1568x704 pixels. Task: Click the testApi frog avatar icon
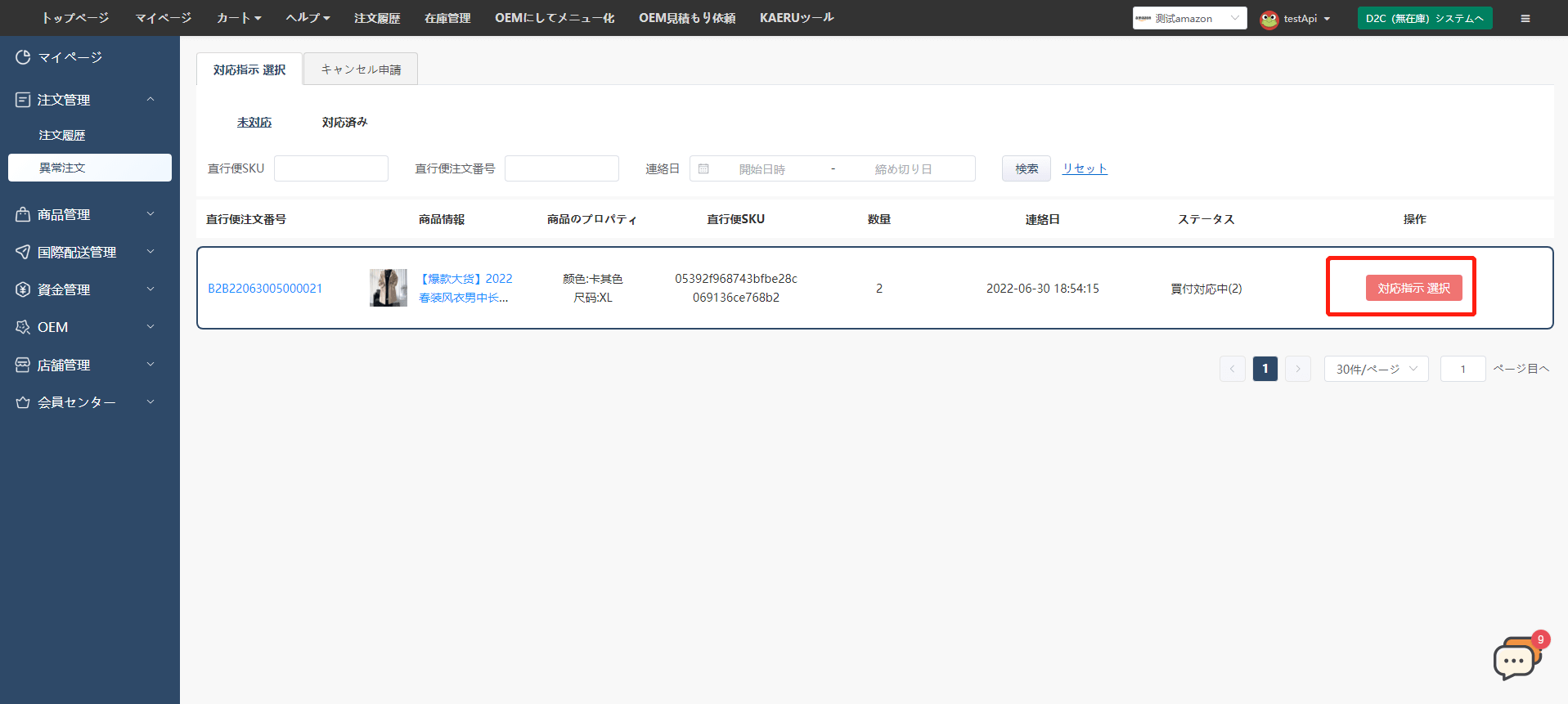1269,19
